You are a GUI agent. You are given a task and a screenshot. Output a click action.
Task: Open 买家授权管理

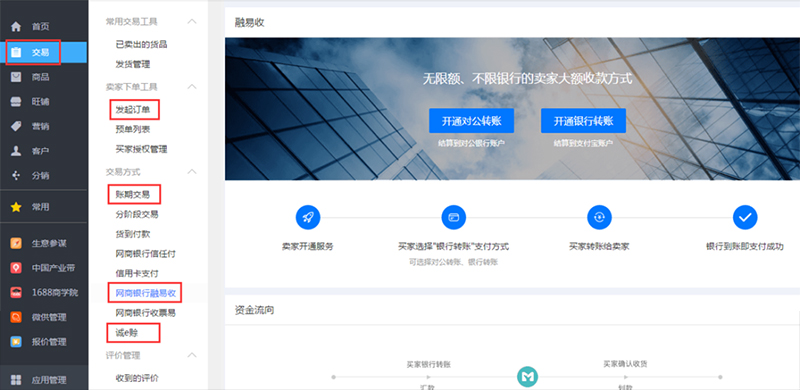tap(141, 150)
